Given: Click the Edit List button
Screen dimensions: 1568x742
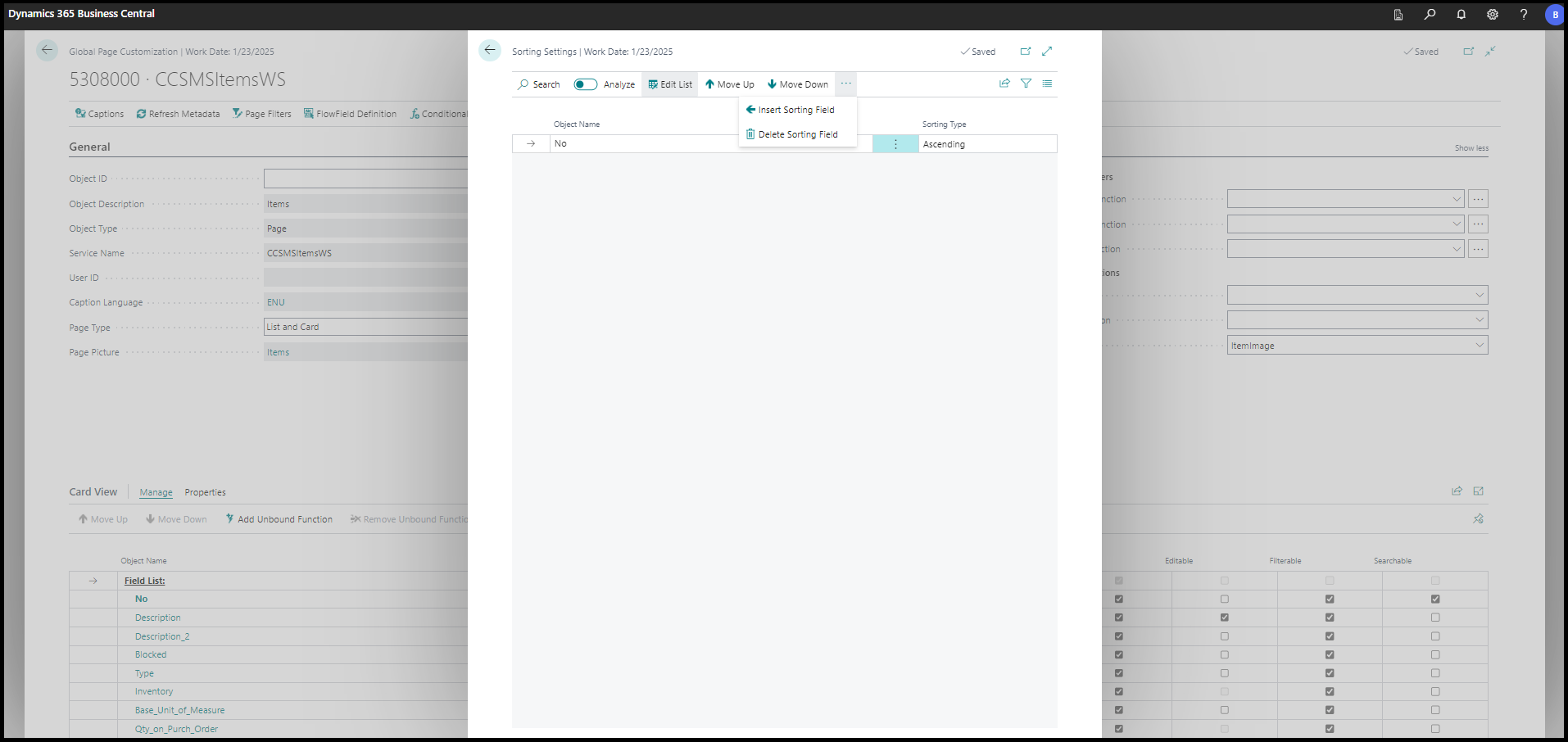Looking at the screenshot, I should pos(669,84).
